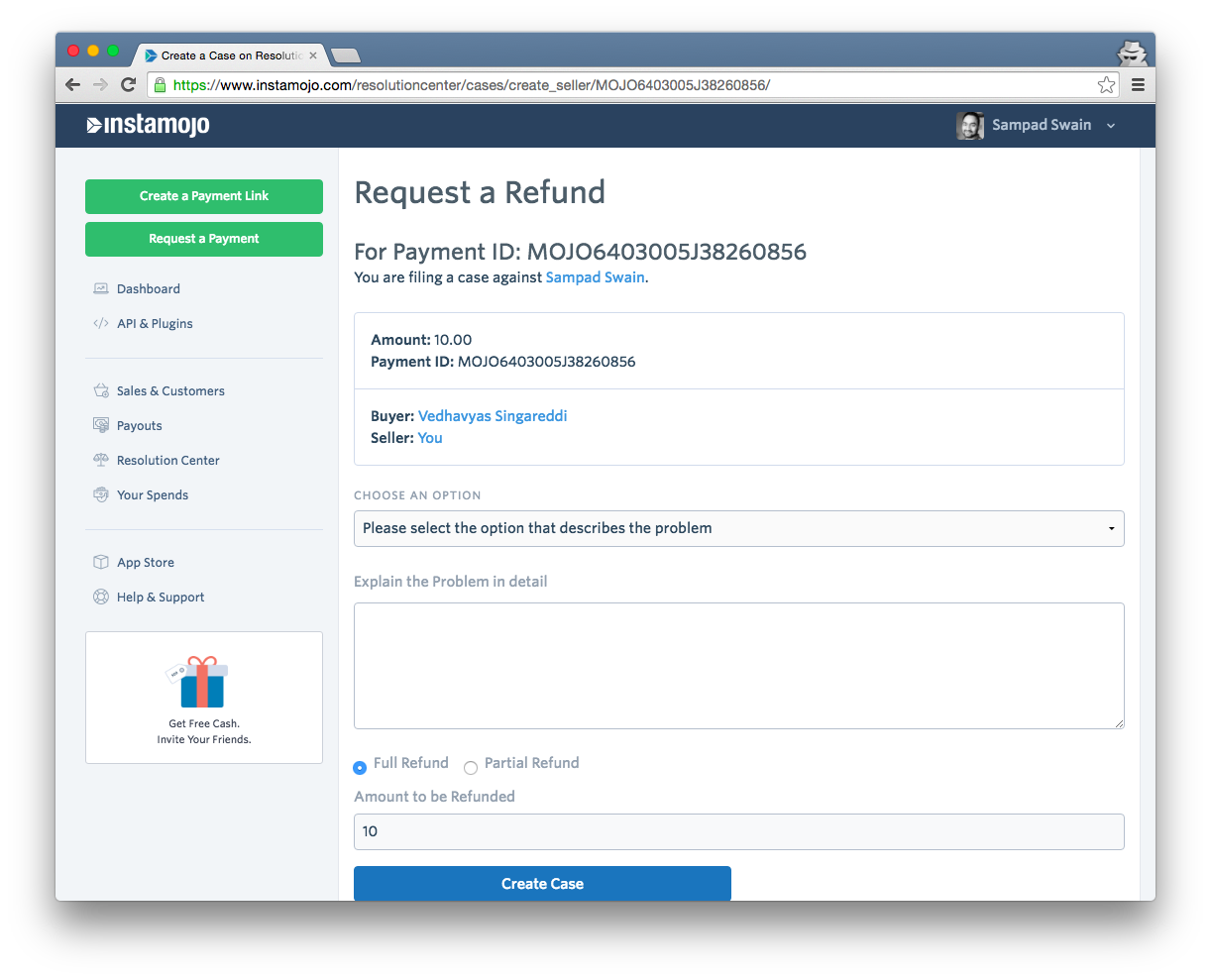Image resolution: width=1211 pixels, height=980 pixels.
Task: Click the browser back arrow
Action: point(72,85)
